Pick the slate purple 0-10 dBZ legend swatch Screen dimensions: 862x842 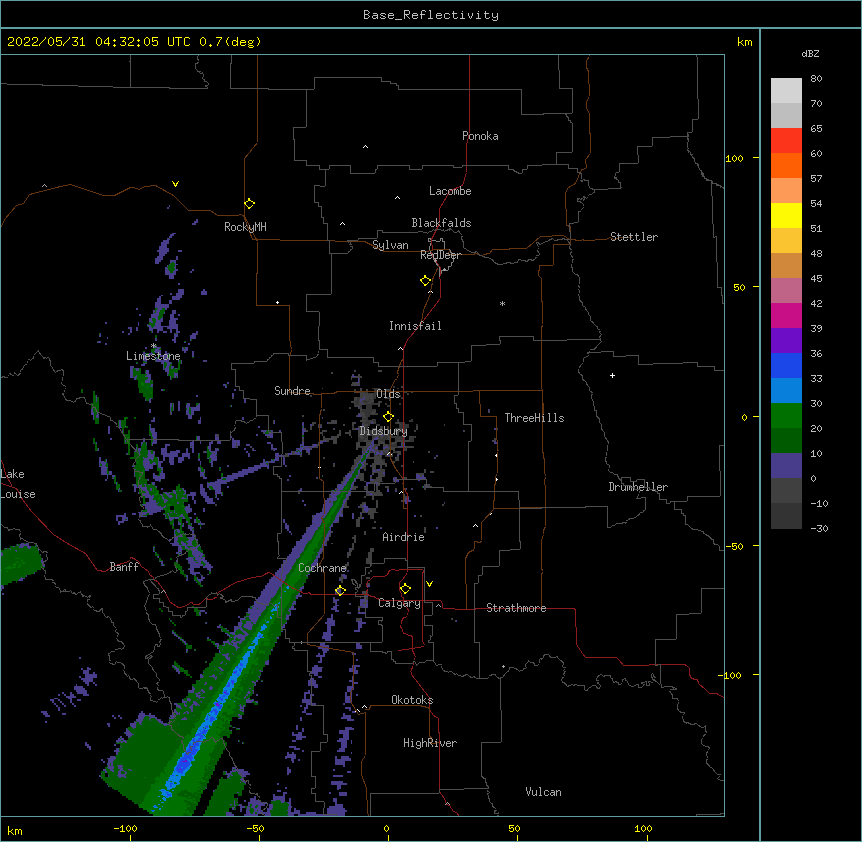[x=786, y=466]
